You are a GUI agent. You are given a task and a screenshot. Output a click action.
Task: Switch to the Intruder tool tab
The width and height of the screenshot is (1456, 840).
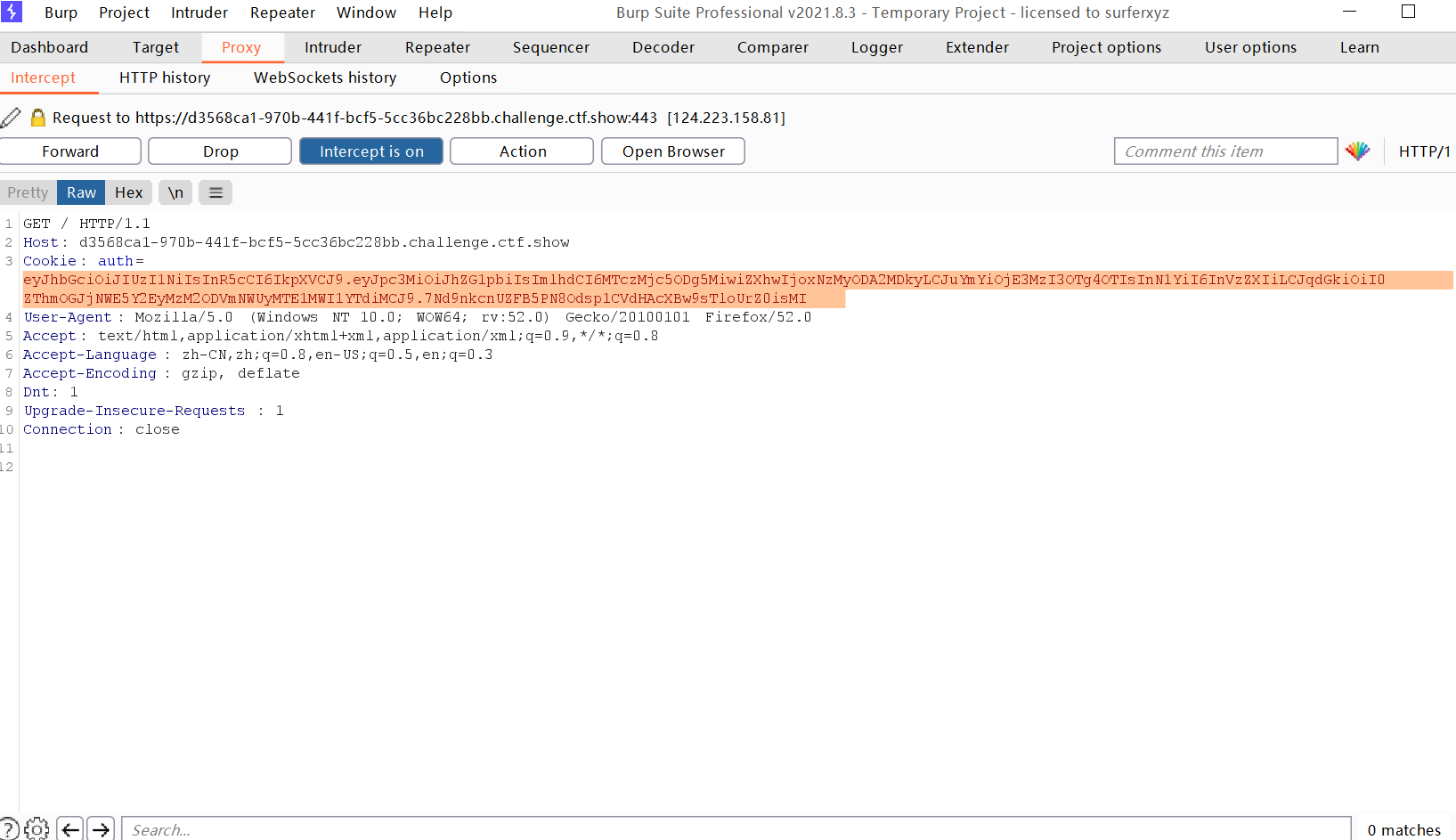(x=333, y=47)
